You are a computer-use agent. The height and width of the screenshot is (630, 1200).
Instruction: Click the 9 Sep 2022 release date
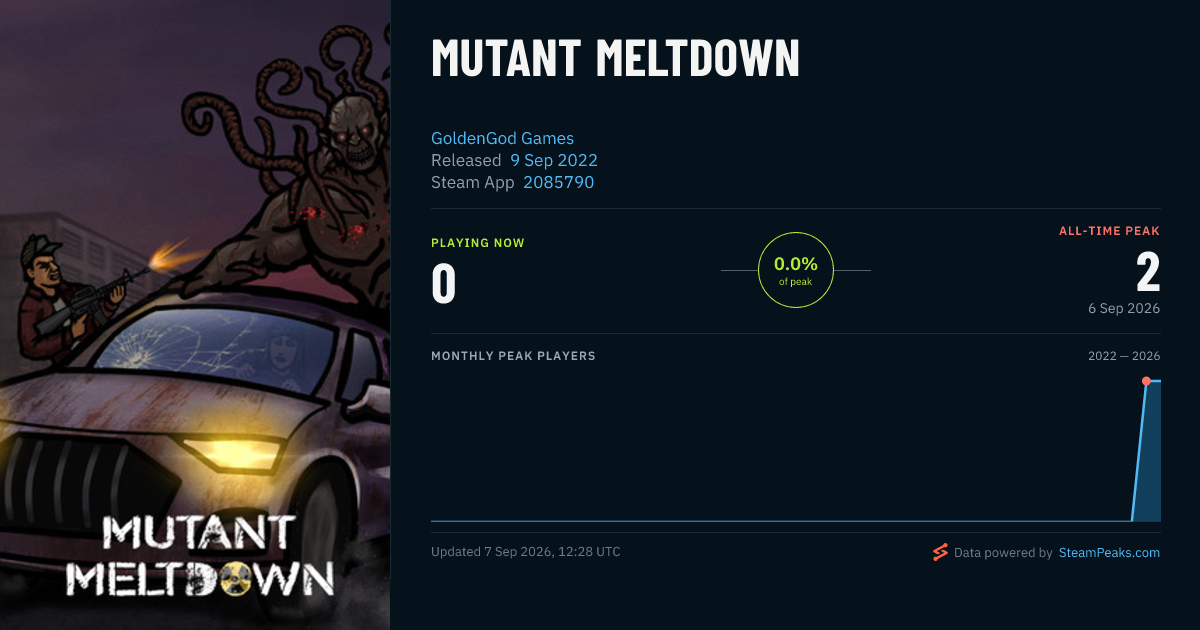point(554,160)
